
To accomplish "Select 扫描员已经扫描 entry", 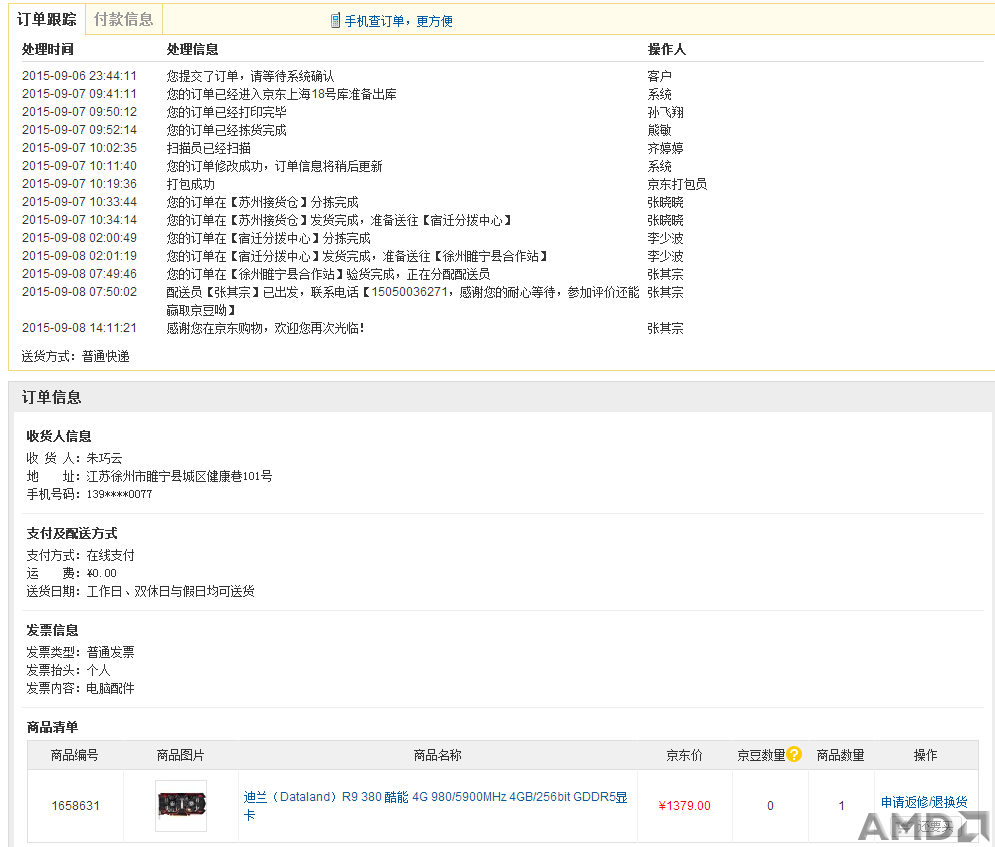I will tap(208, 148).
